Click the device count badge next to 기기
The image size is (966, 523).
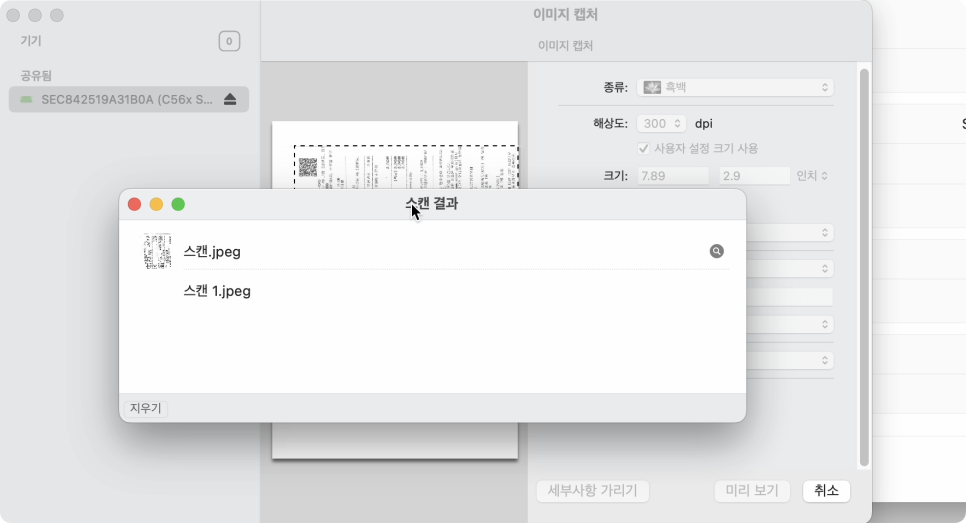[229, 41]
